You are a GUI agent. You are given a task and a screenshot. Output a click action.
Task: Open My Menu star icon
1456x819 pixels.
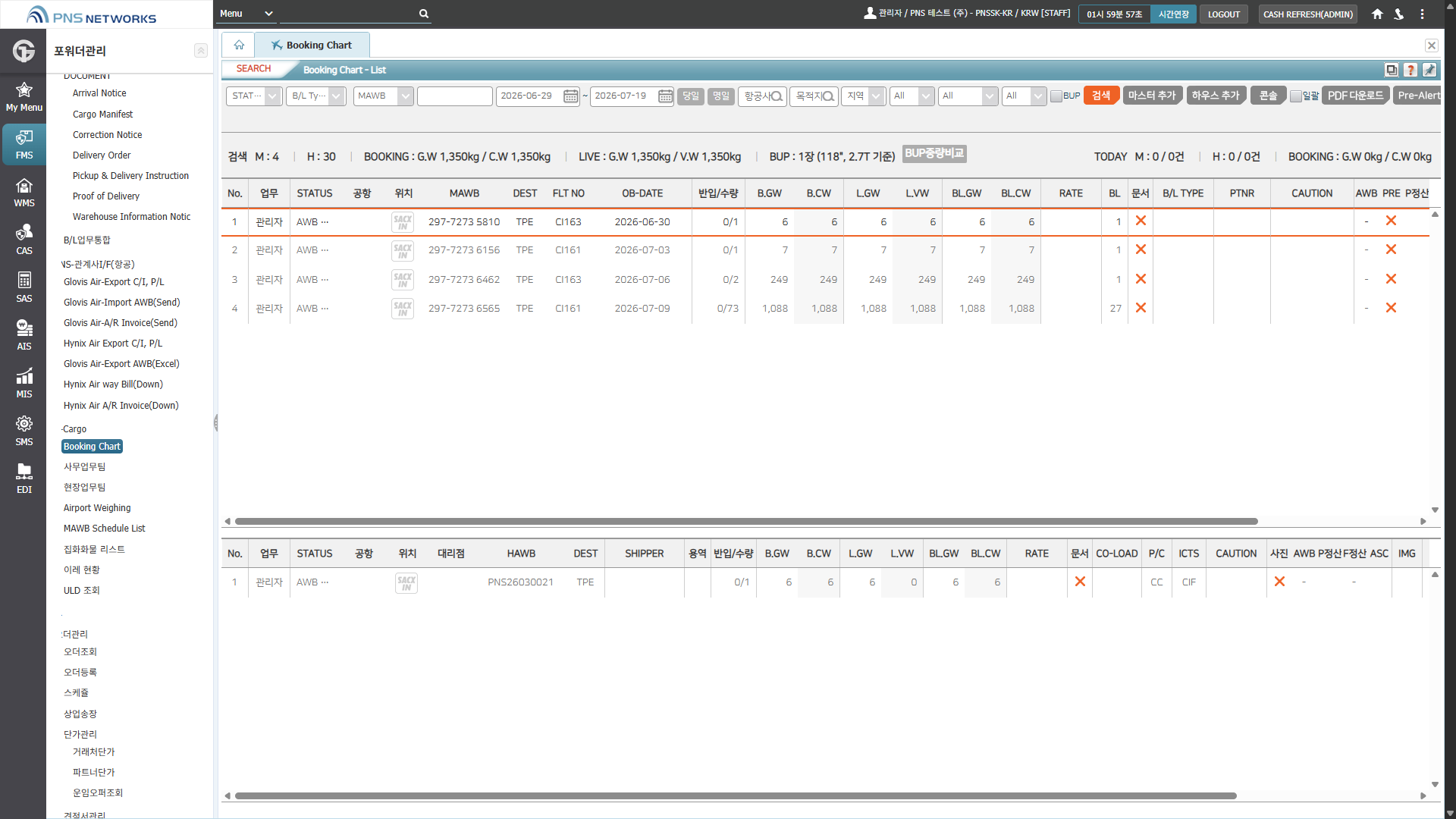pyautogui.click(x=24, y=97)
